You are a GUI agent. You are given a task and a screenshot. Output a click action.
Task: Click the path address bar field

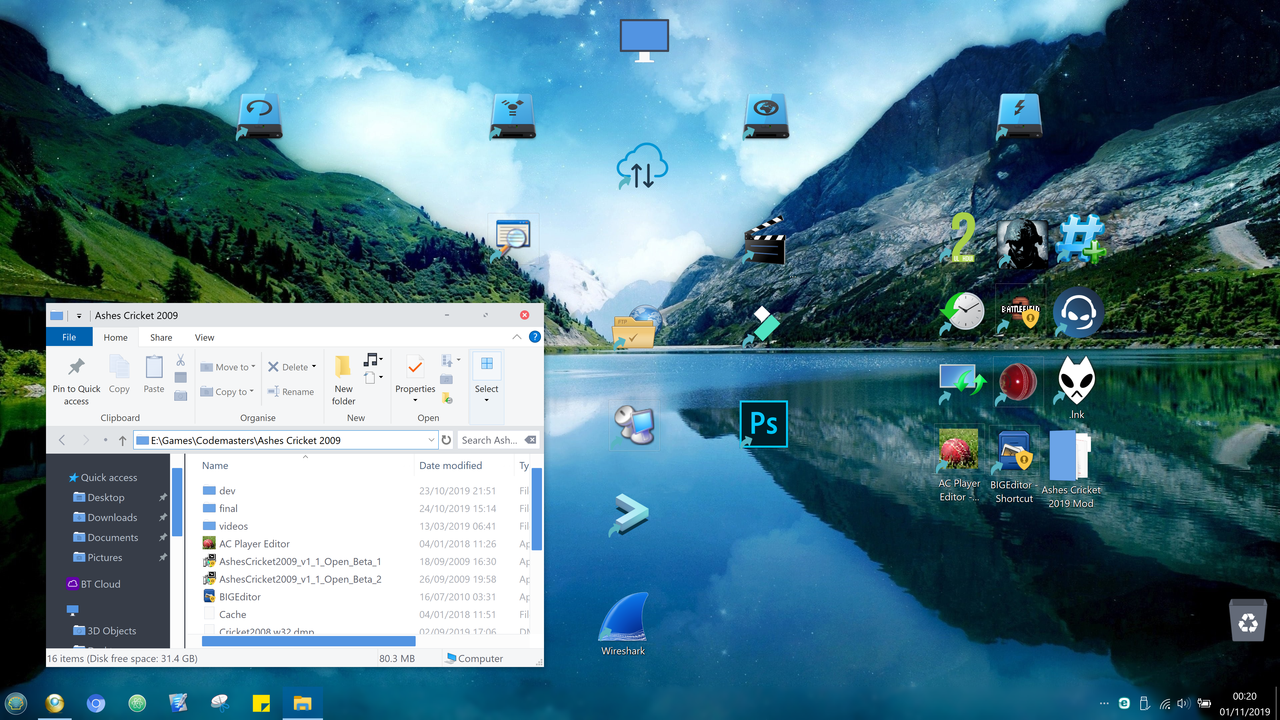pyautogui.click(x=285, y=440)
